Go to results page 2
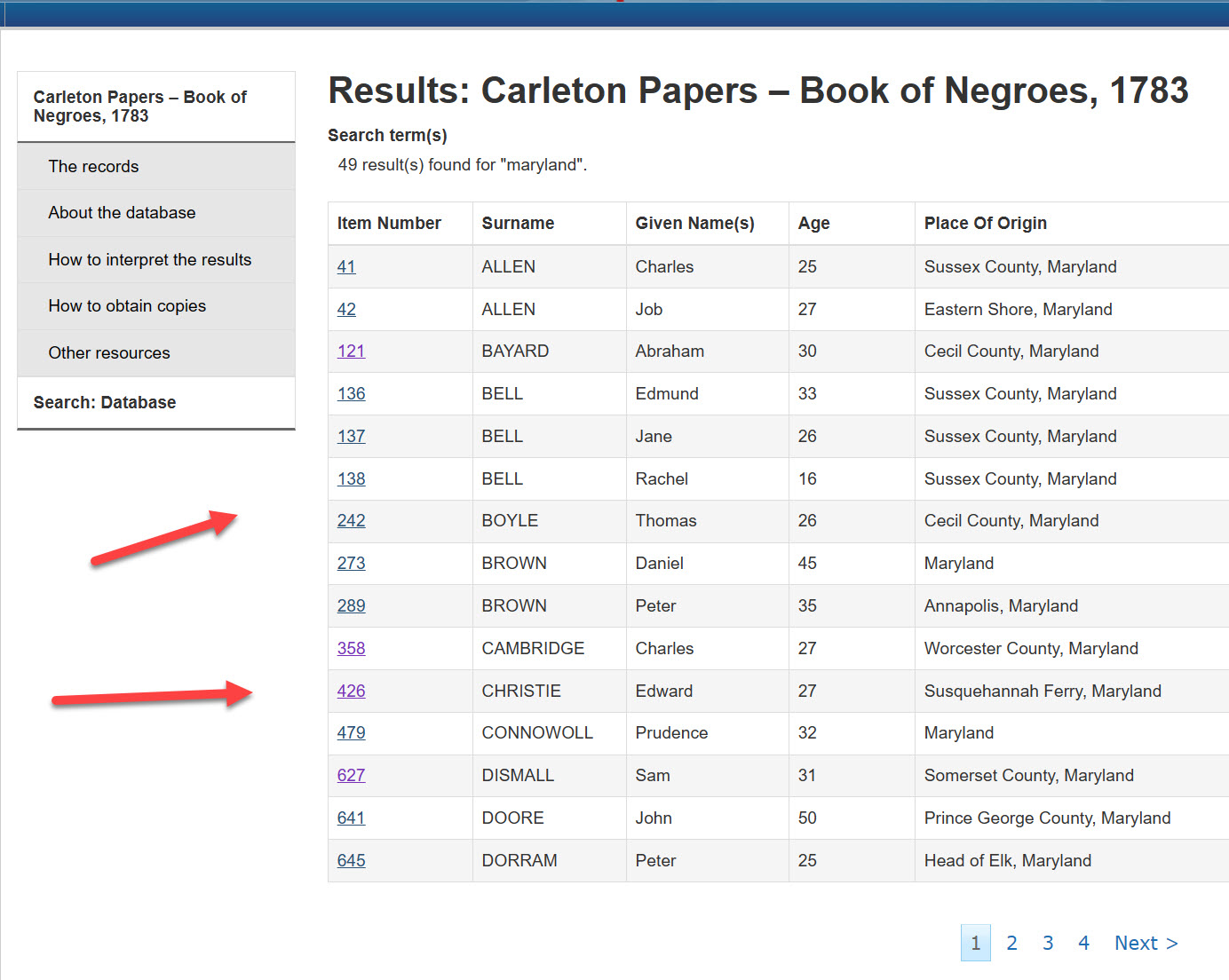The width and height of the screenshot is (1229, 980). coord(1011,943)
